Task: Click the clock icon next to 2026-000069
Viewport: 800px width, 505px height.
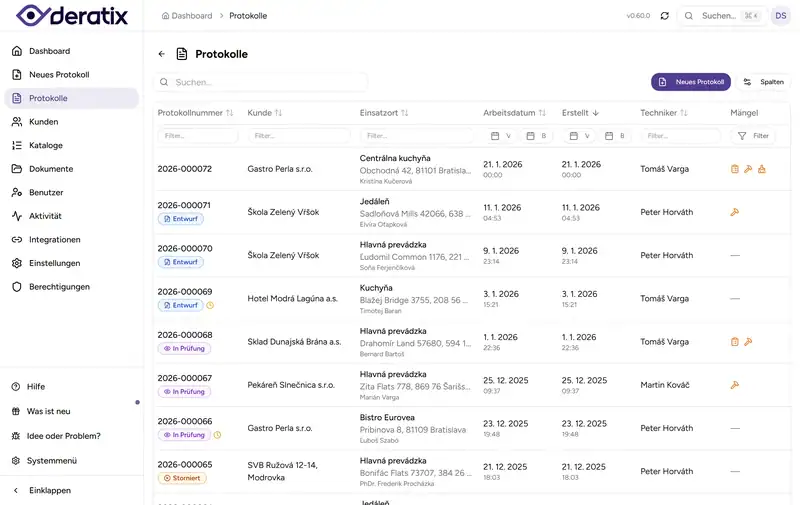Action: point(210,305)
